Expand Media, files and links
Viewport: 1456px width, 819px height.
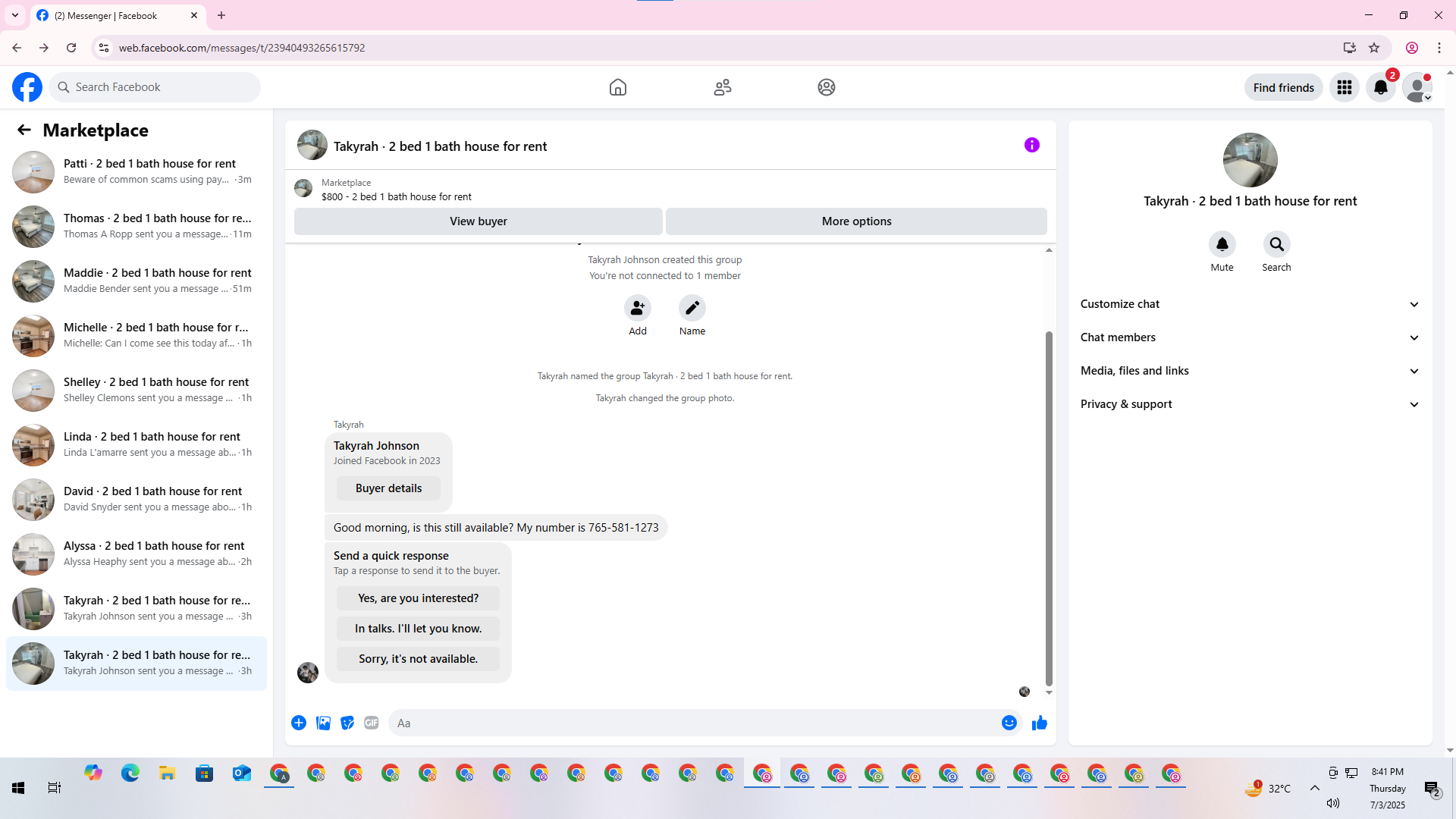coord(1249,371)
